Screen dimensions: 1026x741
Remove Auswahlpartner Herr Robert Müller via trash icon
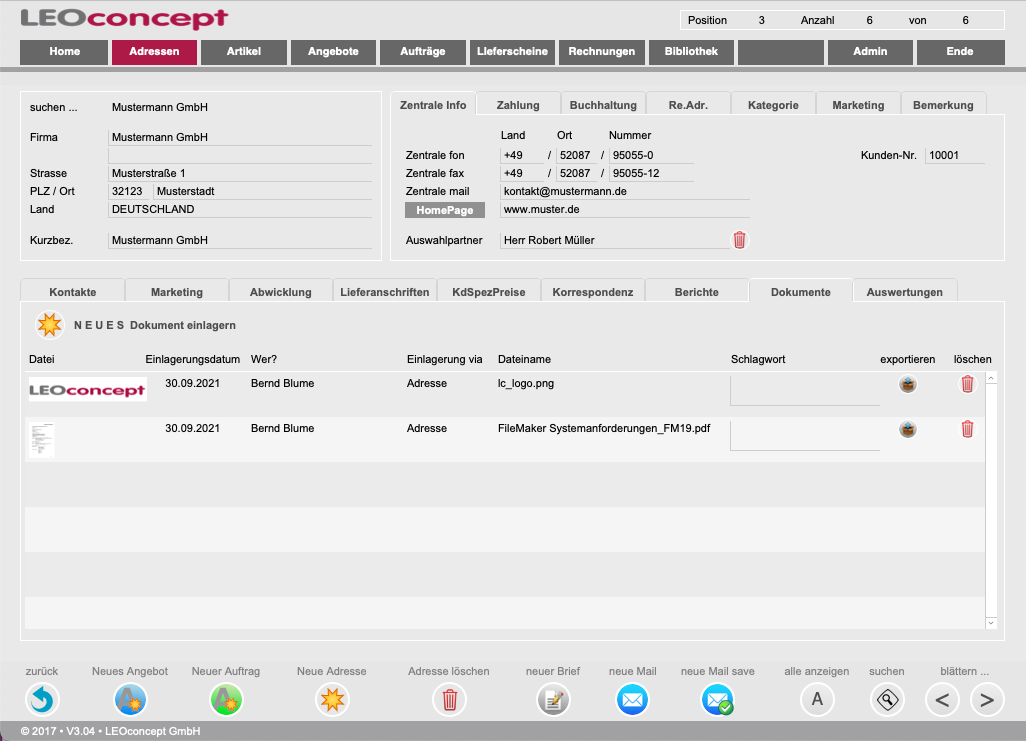(739, 240)
